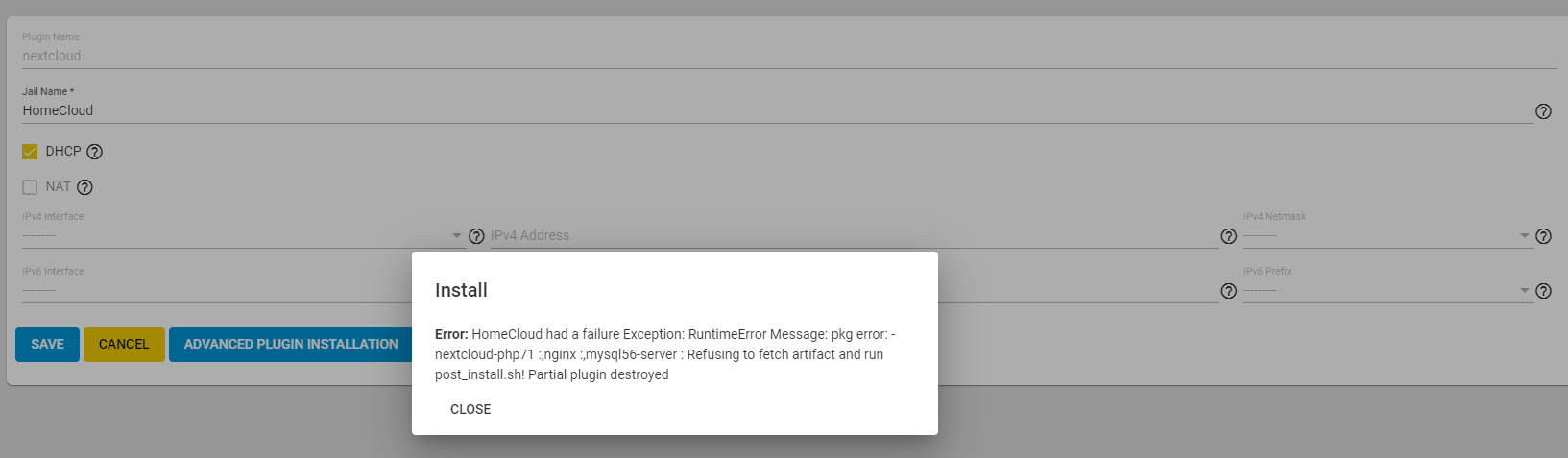Open help icon for IPv4 Address field

tap(1228, 236)
